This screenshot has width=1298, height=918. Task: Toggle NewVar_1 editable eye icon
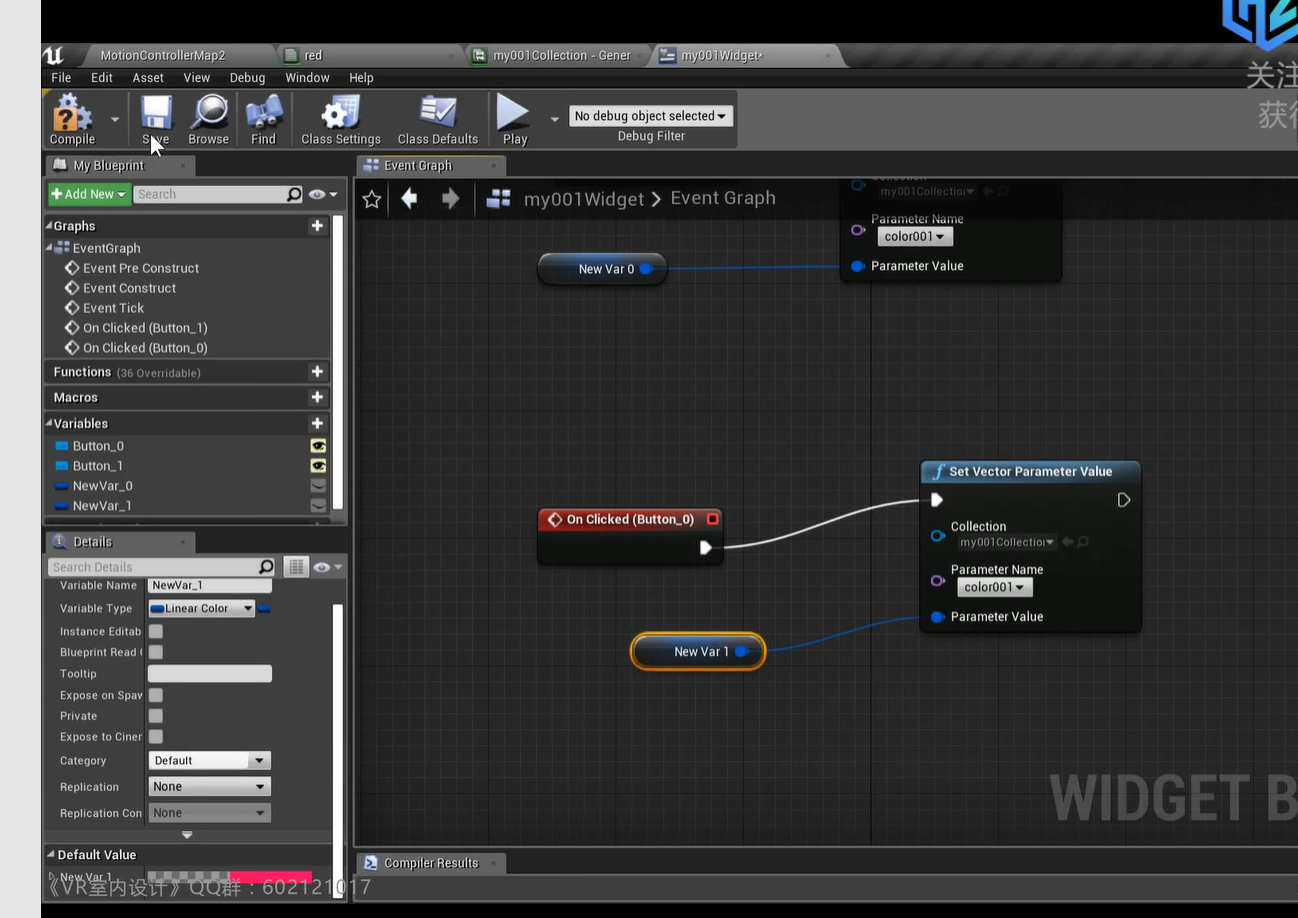(318, 506)
